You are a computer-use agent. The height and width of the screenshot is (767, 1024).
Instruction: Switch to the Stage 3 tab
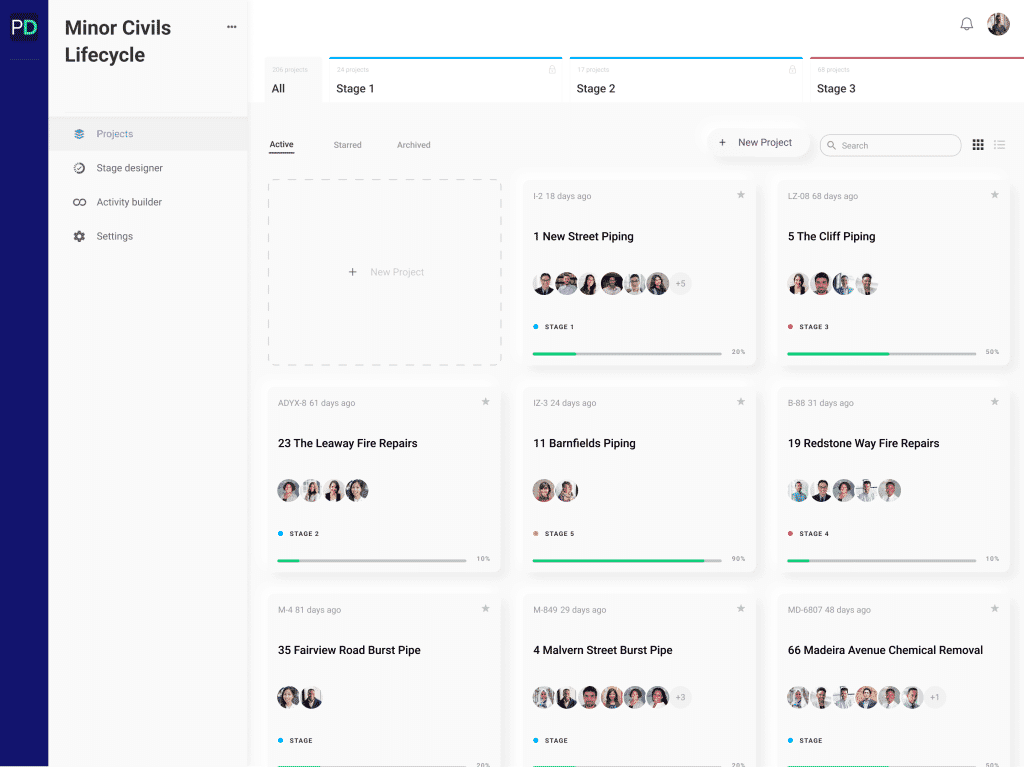point(836,88)
